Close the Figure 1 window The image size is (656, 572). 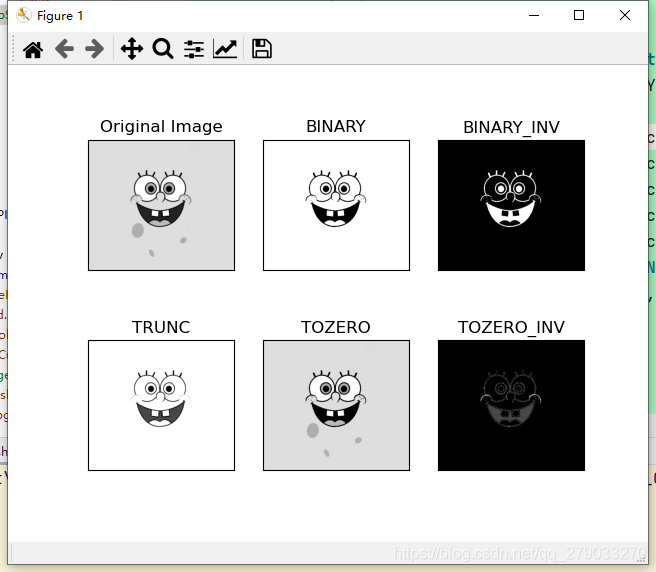click(x=625, y=15)
